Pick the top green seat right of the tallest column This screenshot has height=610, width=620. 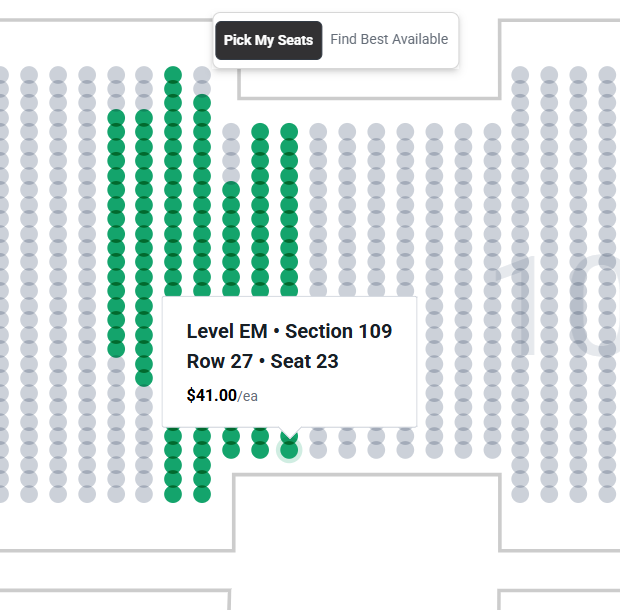202,102
